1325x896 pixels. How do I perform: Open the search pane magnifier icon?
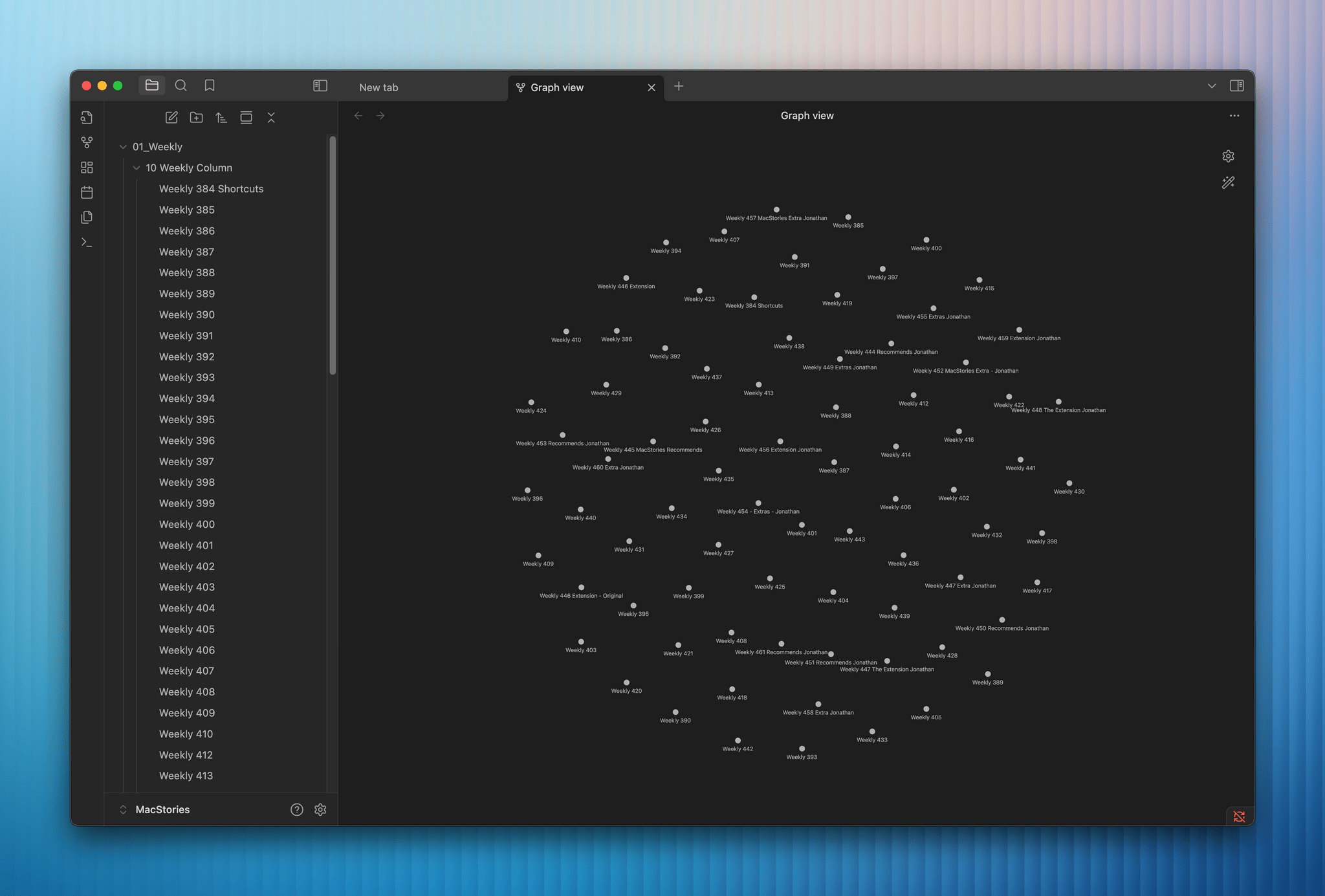tap(181, 85)
